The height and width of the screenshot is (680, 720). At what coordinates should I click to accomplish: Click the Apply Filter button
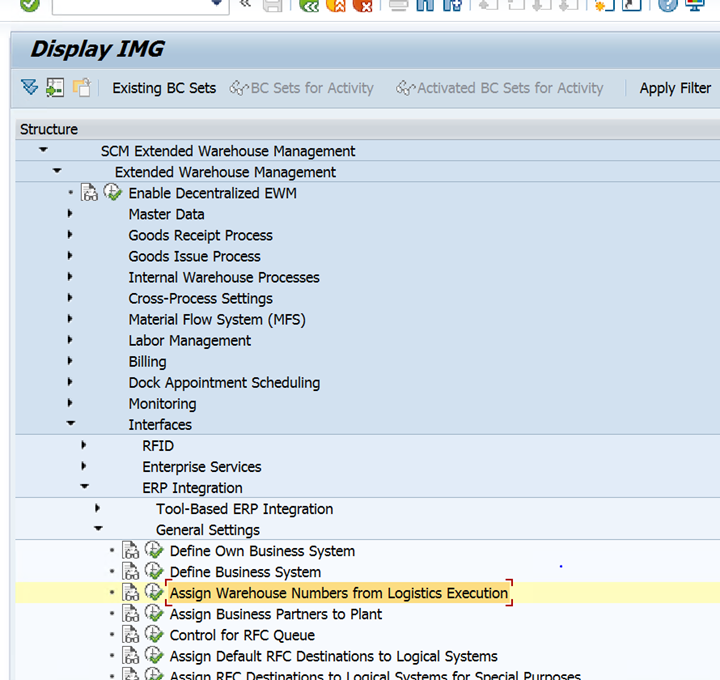click(675, 88)
